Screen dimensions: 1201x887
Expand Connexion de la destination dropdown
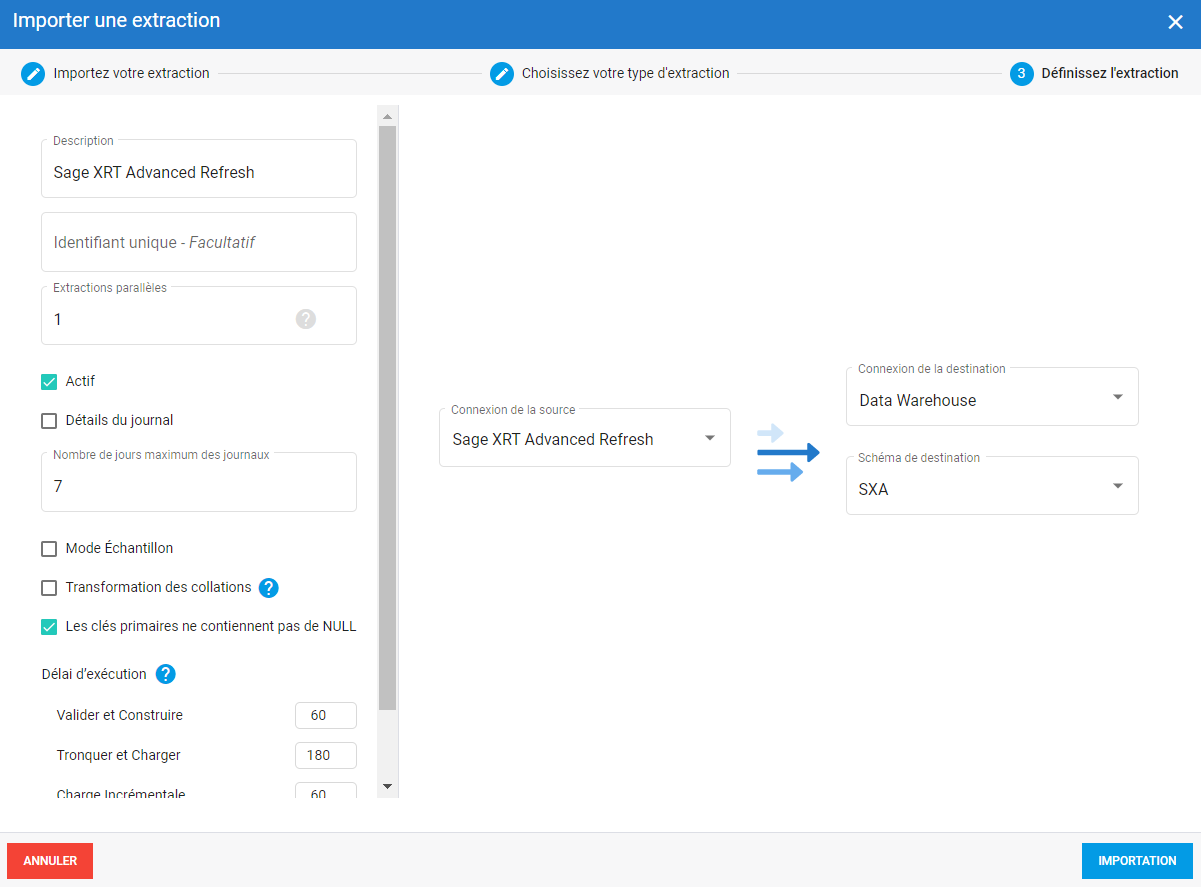click(x=991, y=398)
